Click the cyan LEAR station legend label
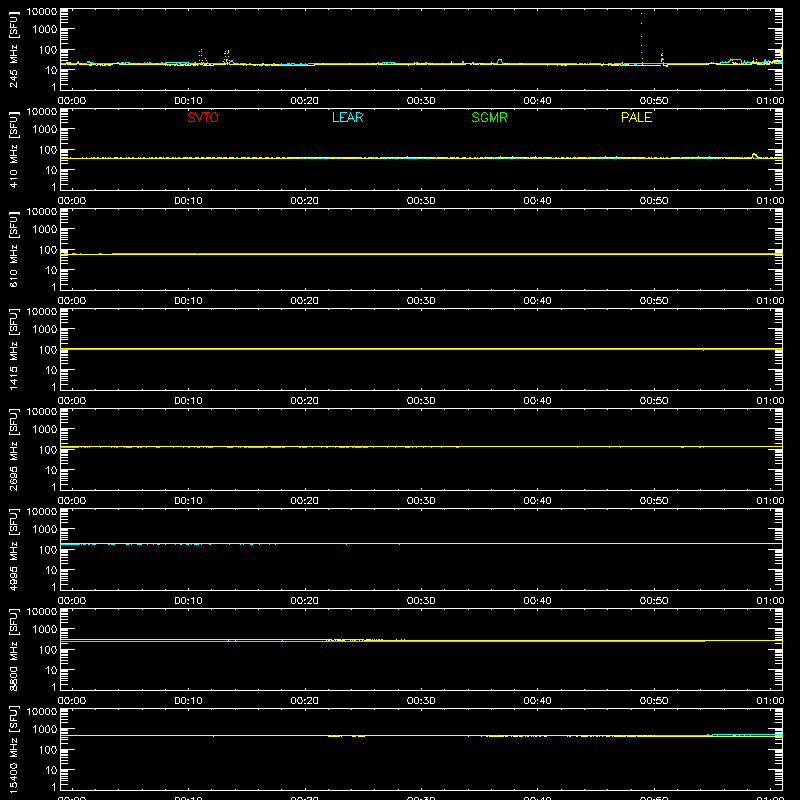The height and width of the screenshot is (800, 800). [347, 117]
